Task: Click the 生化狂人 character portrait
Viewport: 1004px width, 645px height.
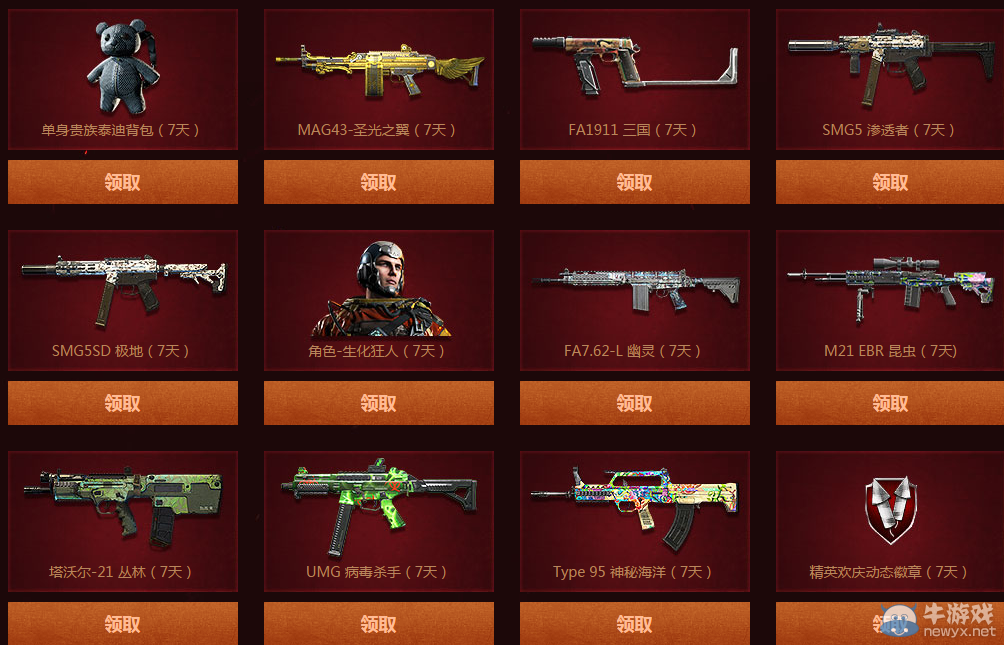Action: pos(381,289)
